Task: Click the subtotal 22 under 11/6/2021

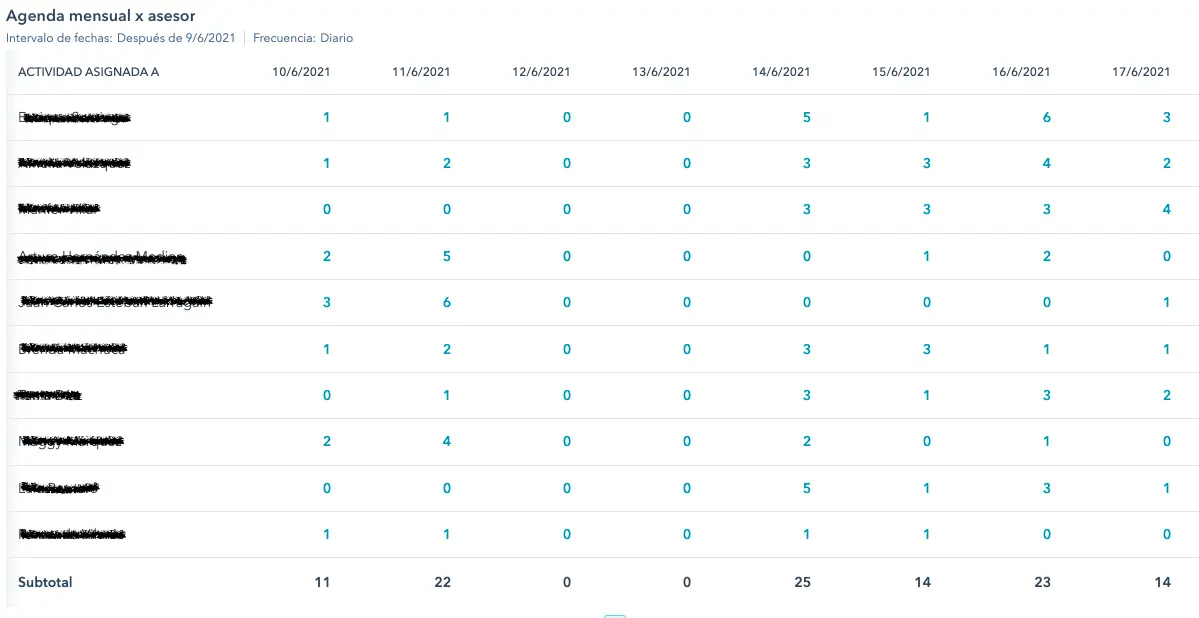Action: [442, 582]
